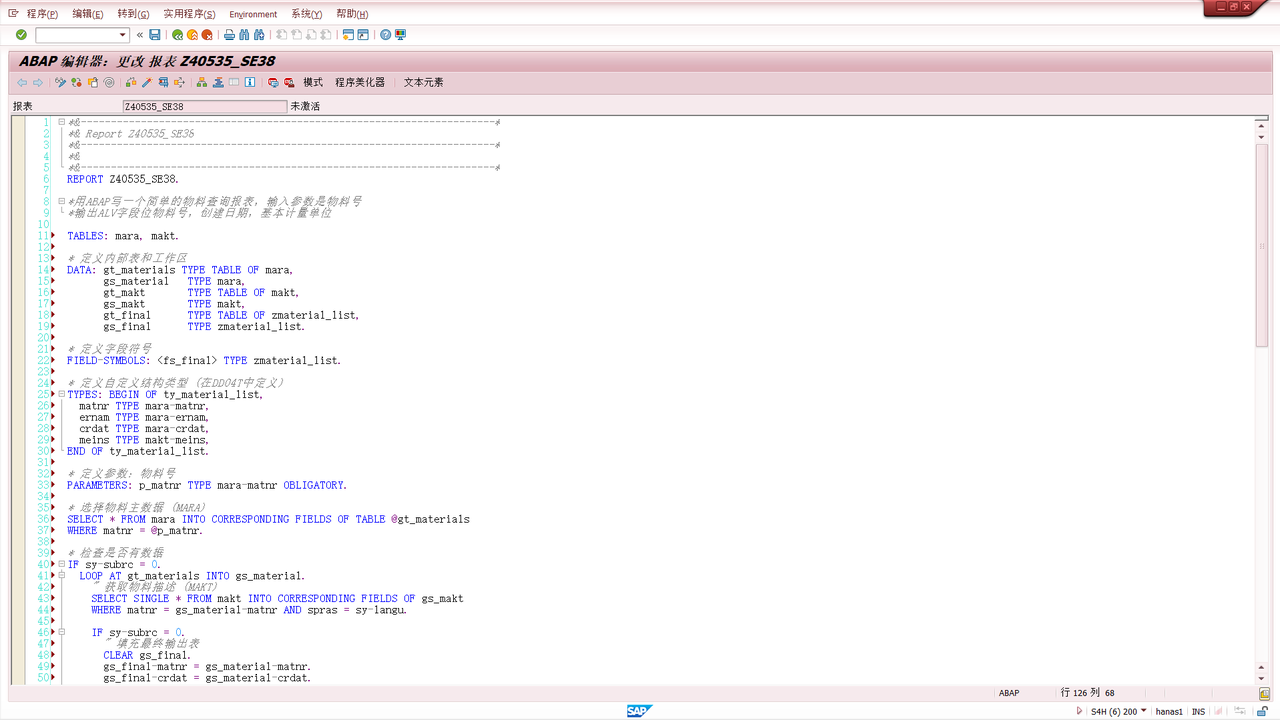1280x720 pixels.
Task: Collapse the header comment block at line 1
Action: click(61, 122)
